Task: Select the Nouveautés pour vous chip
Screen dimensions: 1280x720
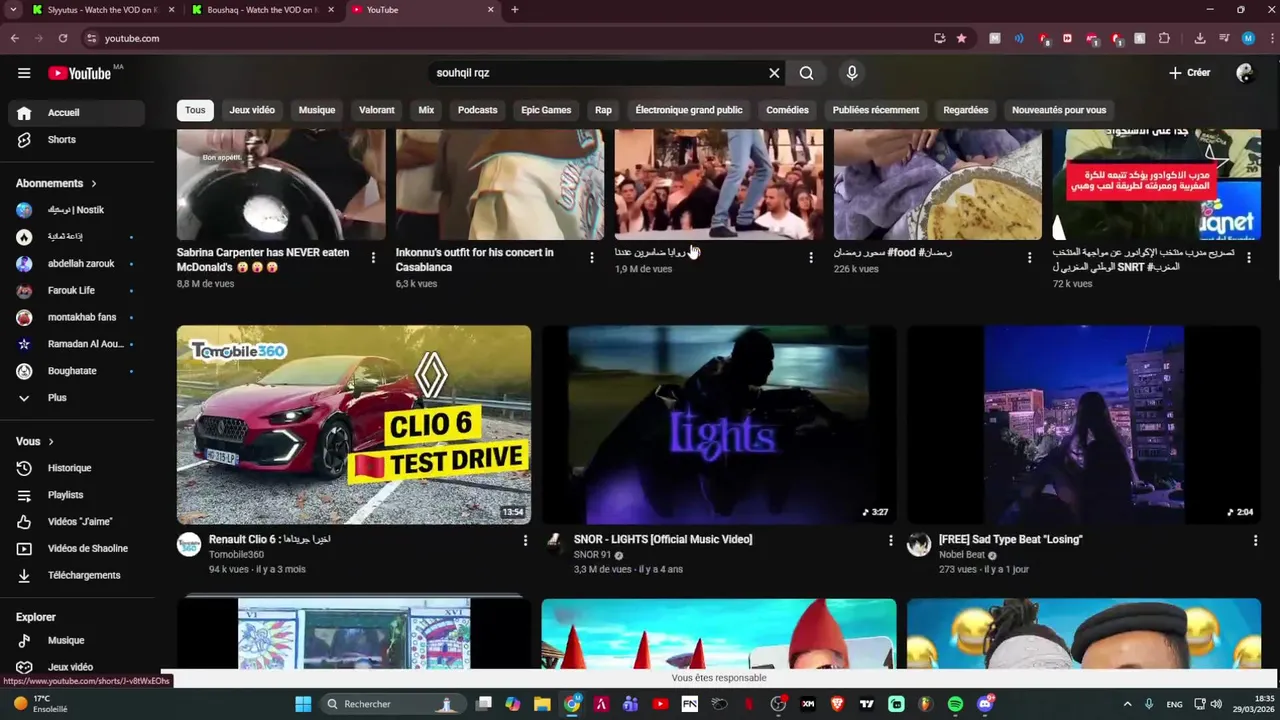Action: 1059,110
